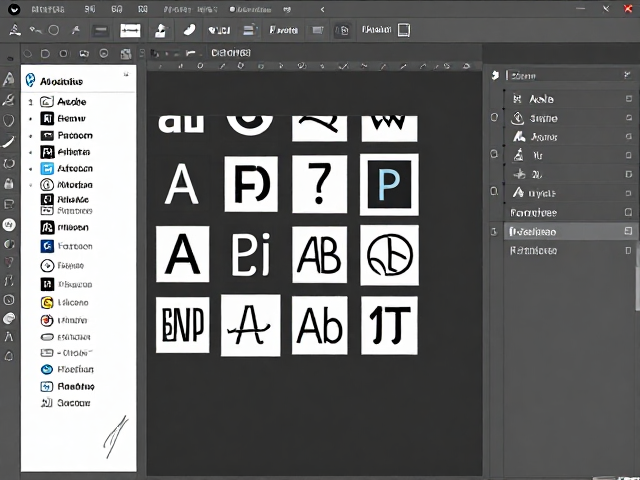Click the header field of the right panel
This screenshot has height=480, width=640.
pyautogui.click(x=569, y=75)
